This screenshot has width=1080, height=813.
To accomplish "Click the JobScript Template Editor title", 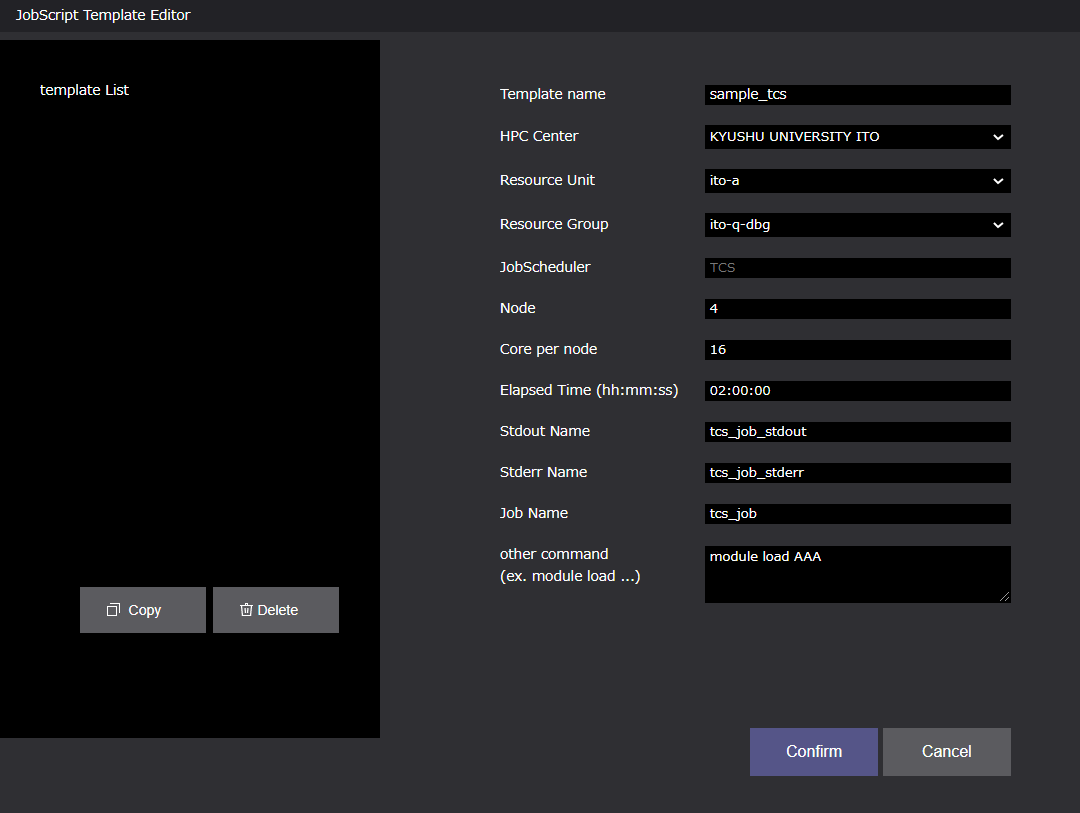I will point(103,15).
